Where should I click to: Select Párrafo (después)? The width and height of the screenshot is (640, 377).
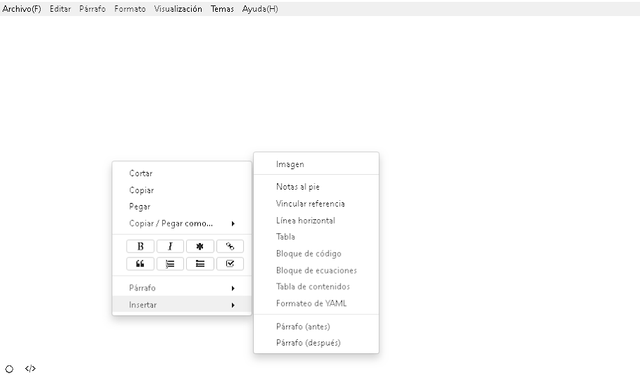316,343
